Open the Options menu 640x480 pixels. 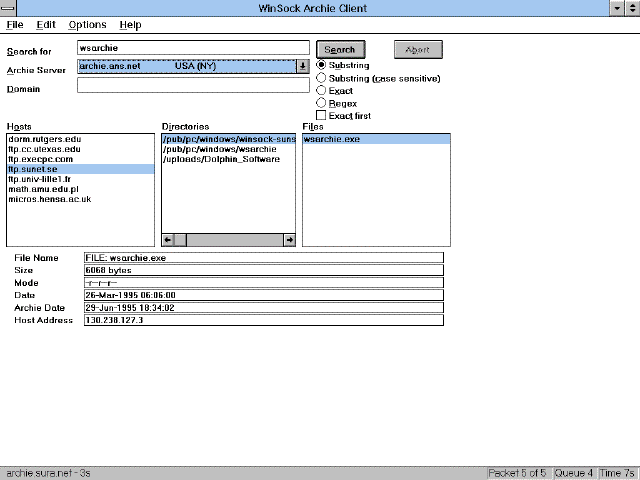coord(87,25)
